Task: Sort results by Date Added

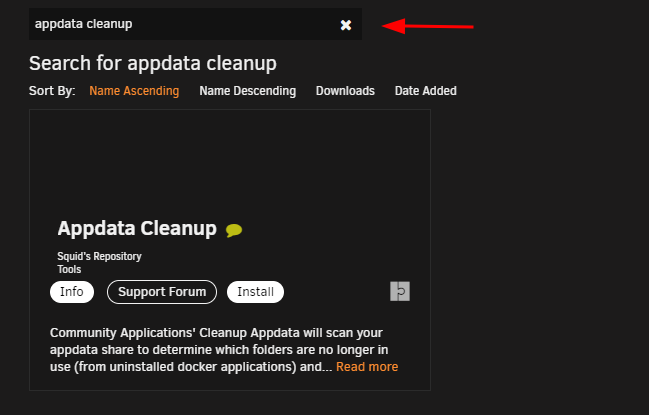Action: 425,91
